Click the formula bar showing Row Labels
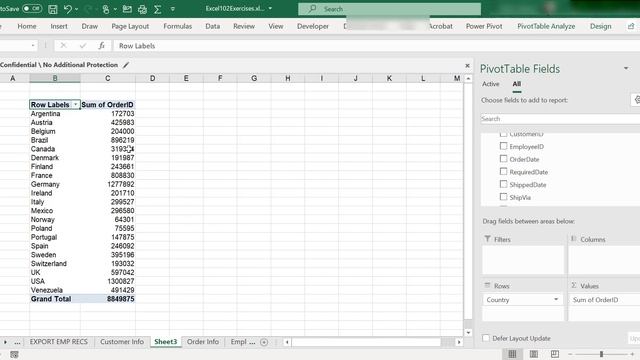 (376, 46)
